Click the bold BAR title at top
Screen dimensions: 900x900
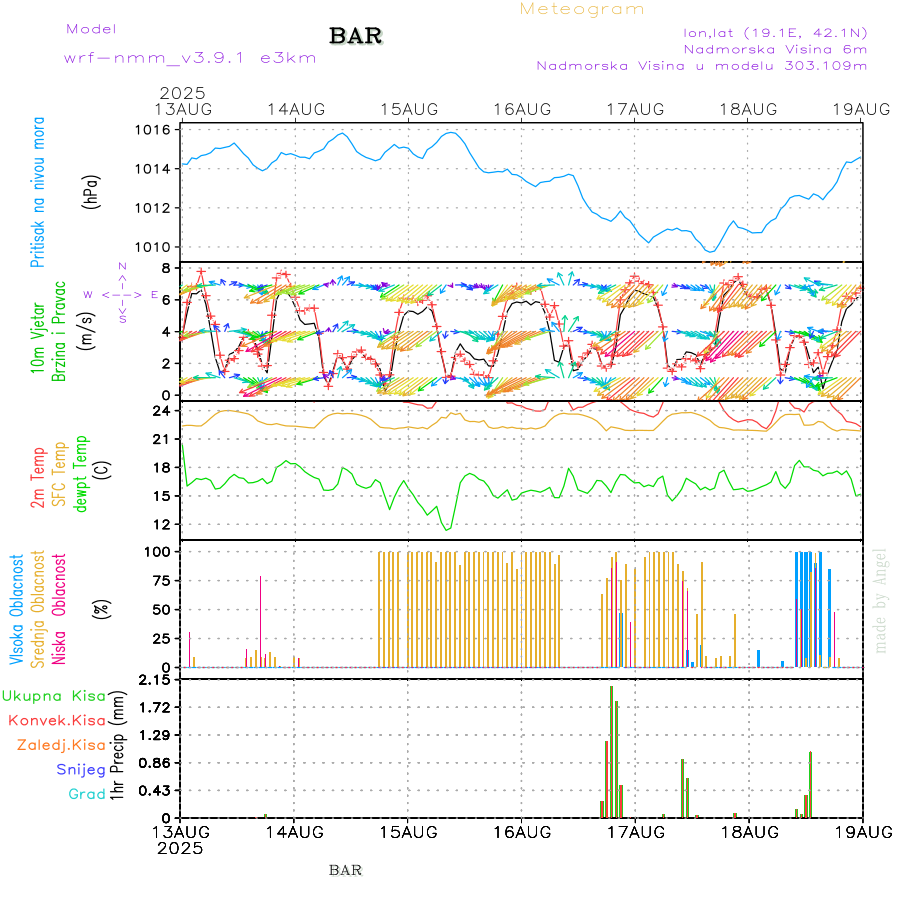point(355,37)
